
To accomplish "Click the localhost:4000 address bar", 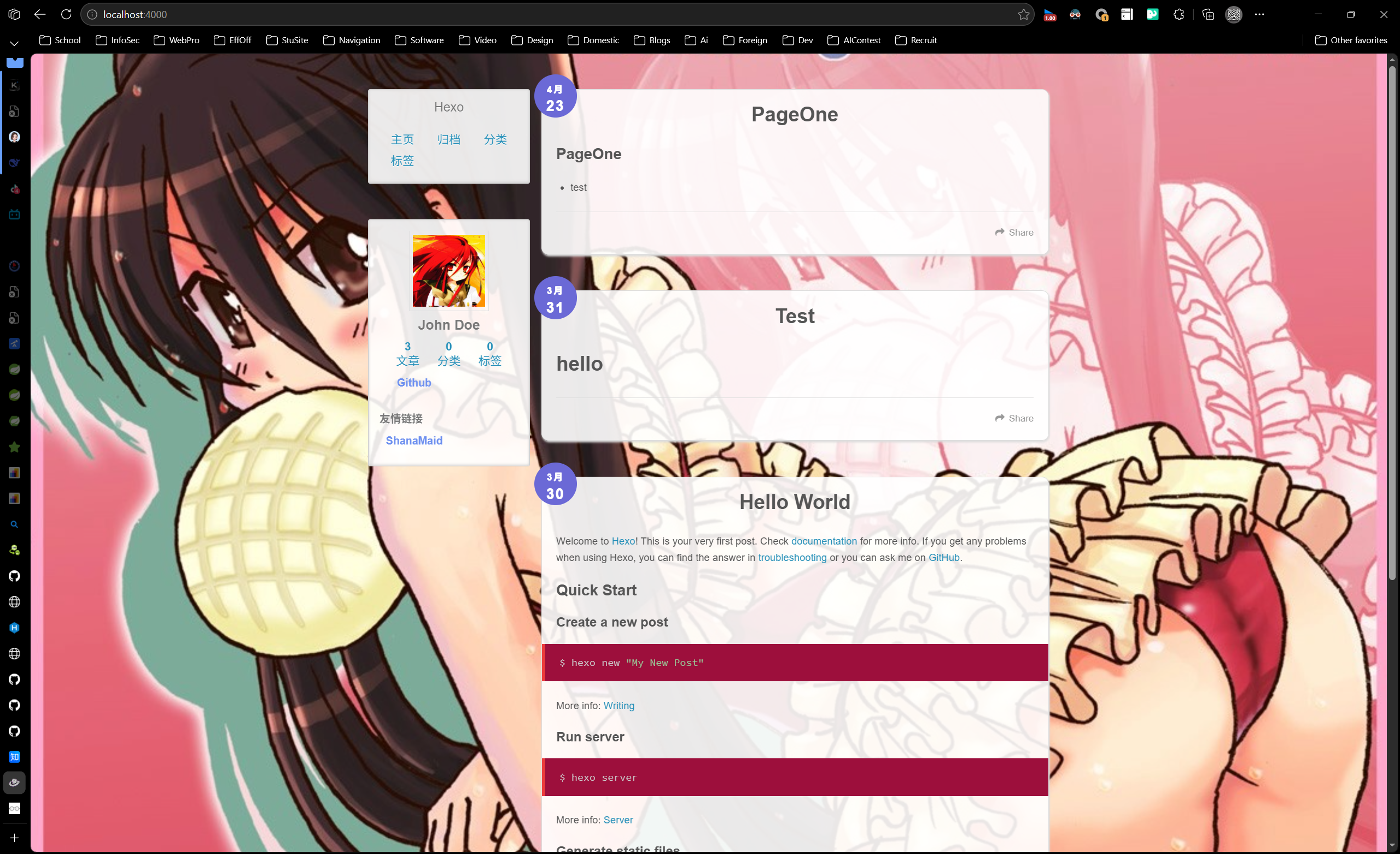I will [511, 14].
